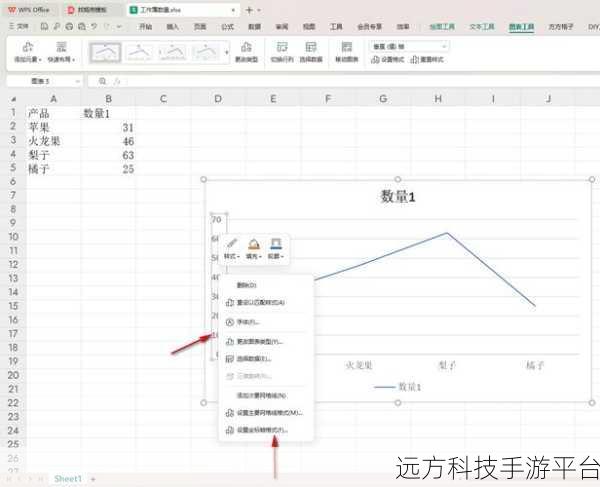The height and width of the screenshot is (487, 600).
Task: Open the 轮廓 outline mini toolbar dropdown
Action: click(276, 249)
